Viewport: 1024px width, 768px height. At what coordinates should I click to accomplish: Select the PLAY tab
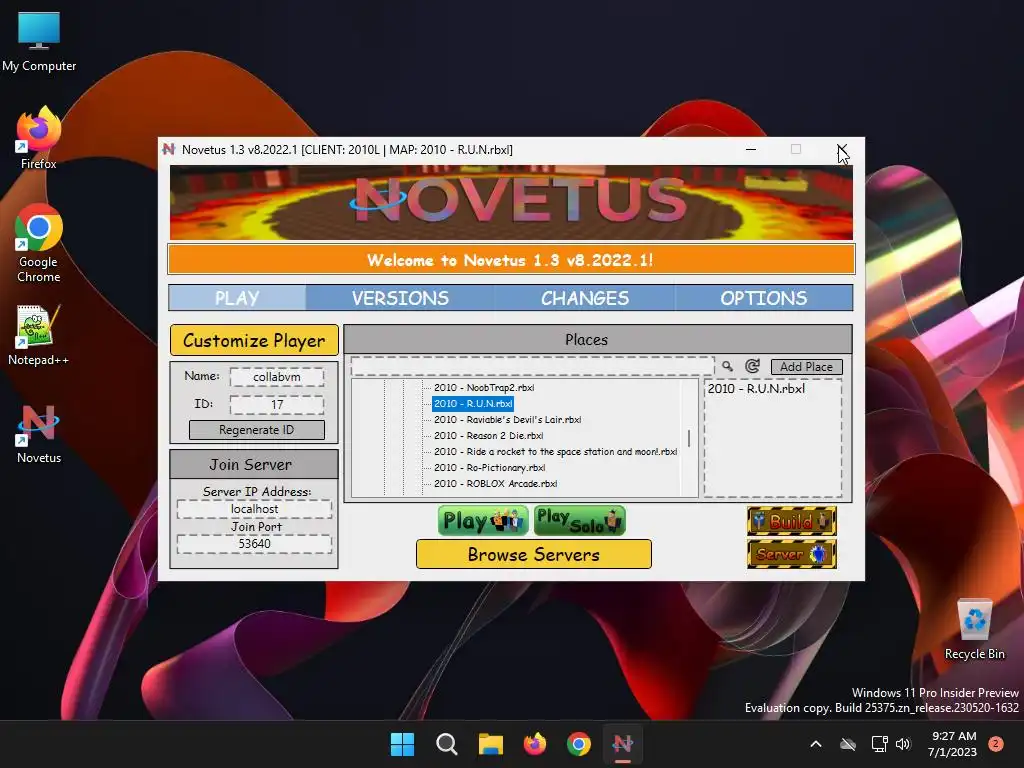[x=237, y=298]
